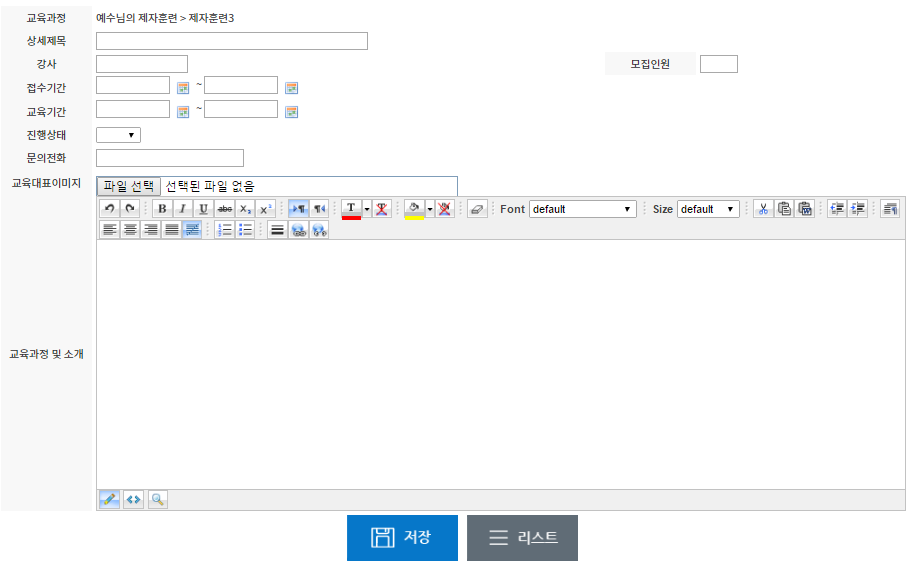Toggle bold formatting
The image size is (920, 579).
(x=163, y=209)
